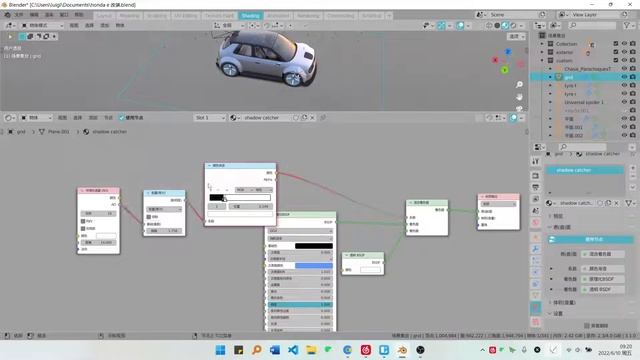This screenshot has height=360, width=640.
Task: Expand the Collection tree item in outliner
Action: (542, 44)
